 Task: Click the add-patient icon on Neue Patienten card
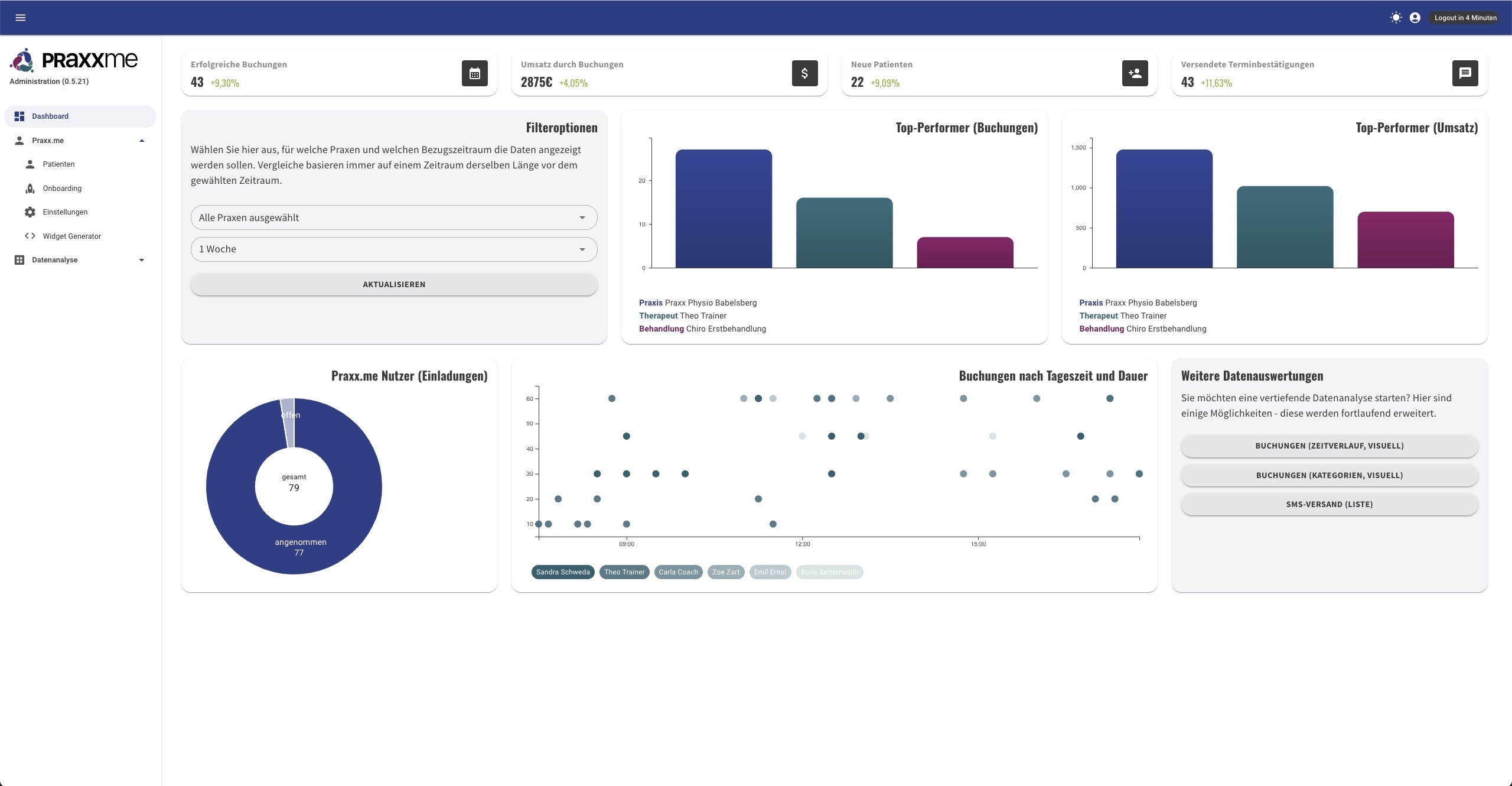click(1135, 73)
